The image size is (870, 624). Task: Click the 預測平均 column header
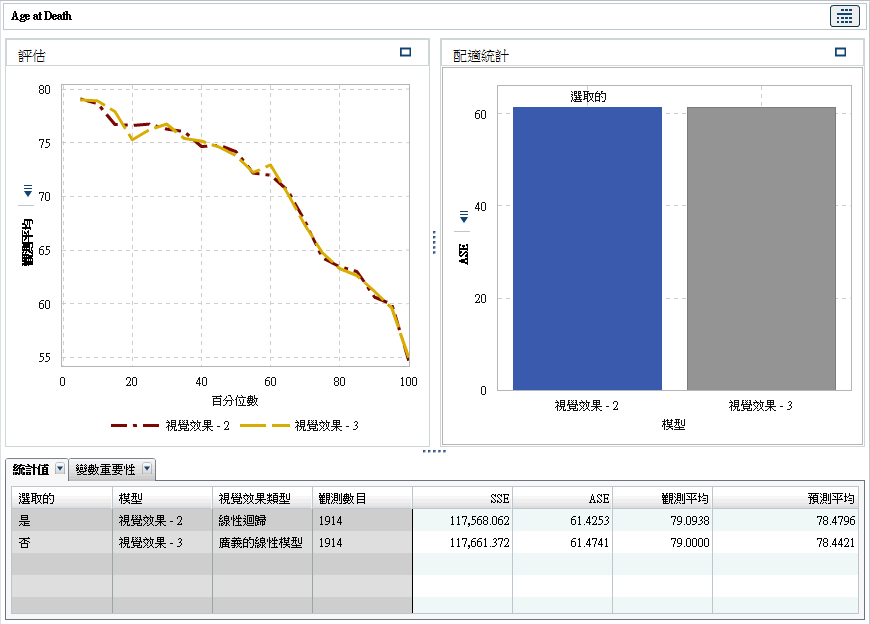[784, 498]
